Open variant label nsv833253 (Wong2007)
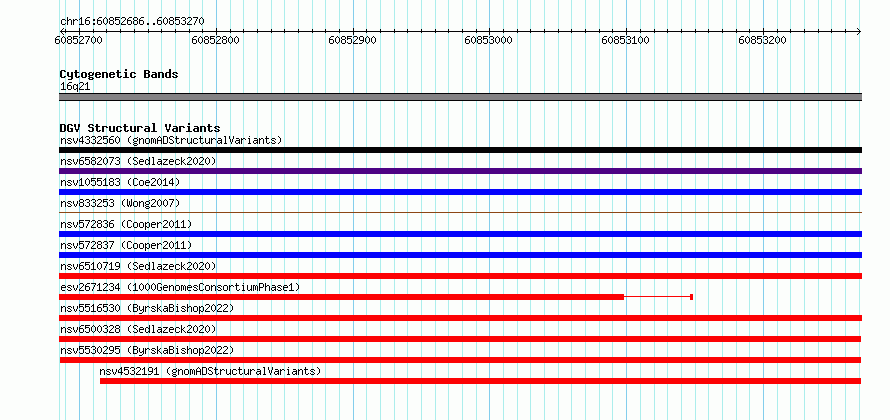This screenshot has height=420, width=890. [x=120, y=203]
